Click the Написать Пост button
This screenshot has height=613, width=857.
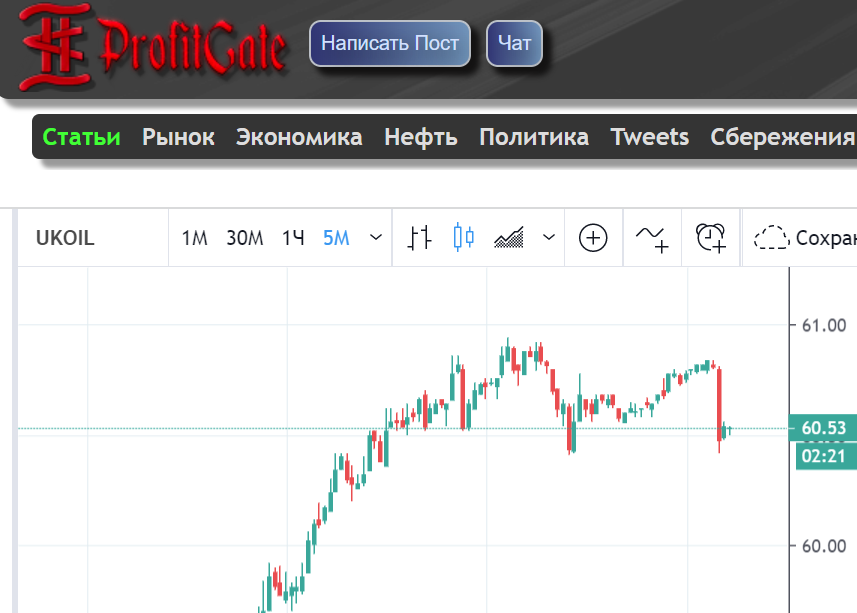point(390,44)
